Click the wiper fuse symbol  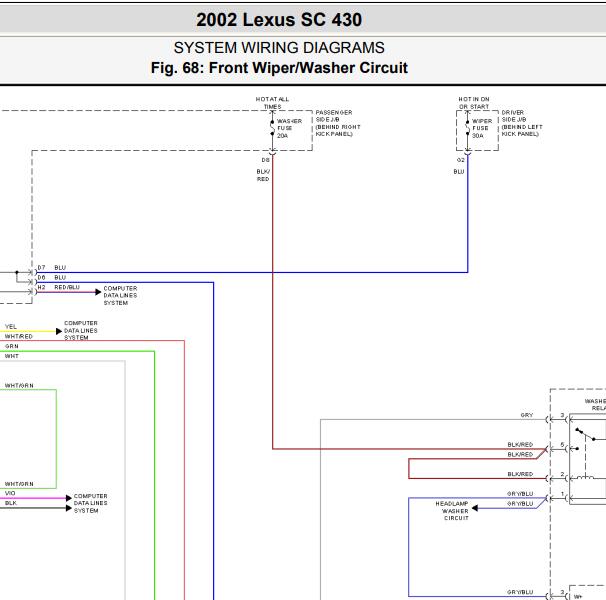[x=467, y=128]
